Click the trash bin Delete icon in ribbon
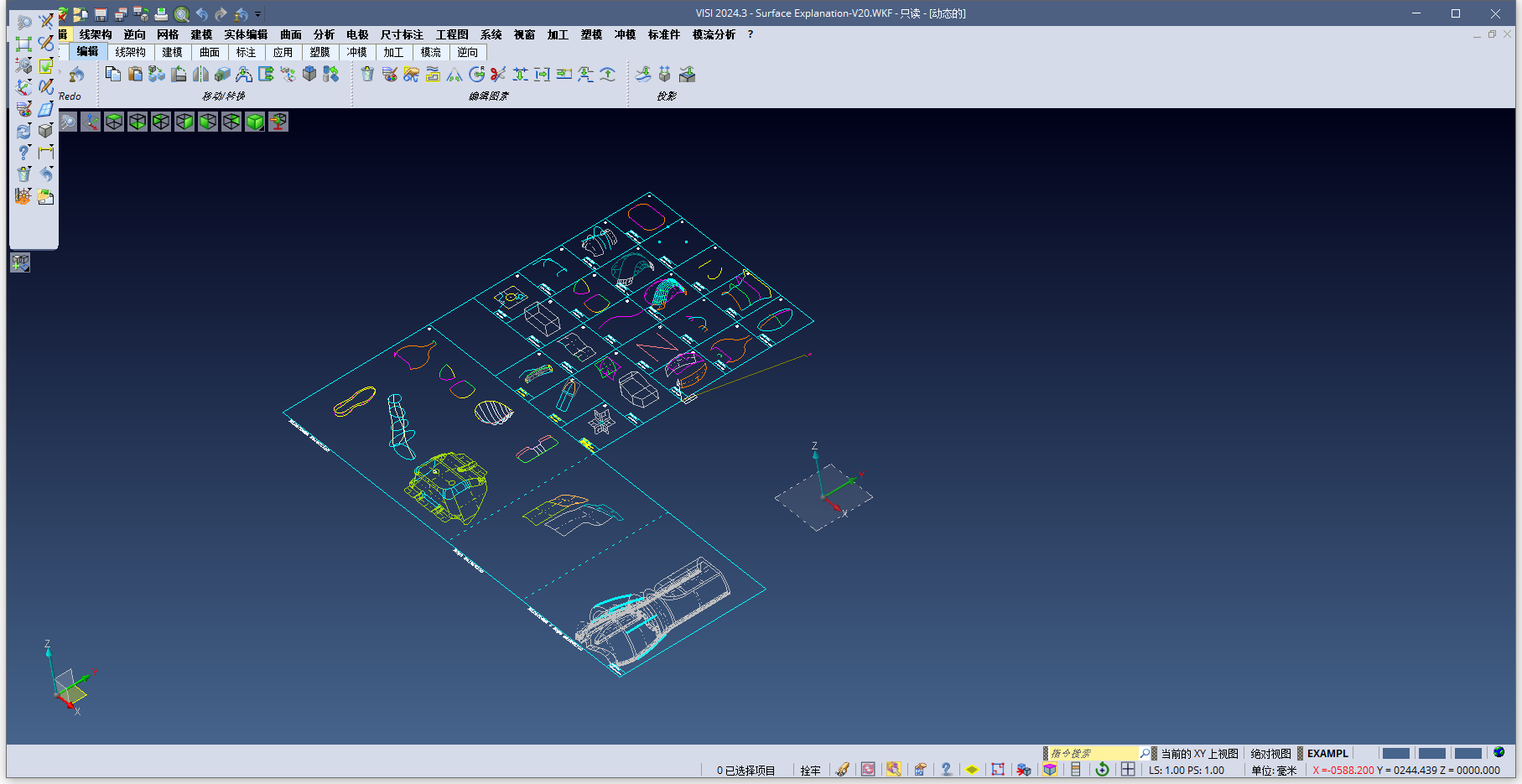The height and width of the screenshot is (784, 1522). pos(367,75)
